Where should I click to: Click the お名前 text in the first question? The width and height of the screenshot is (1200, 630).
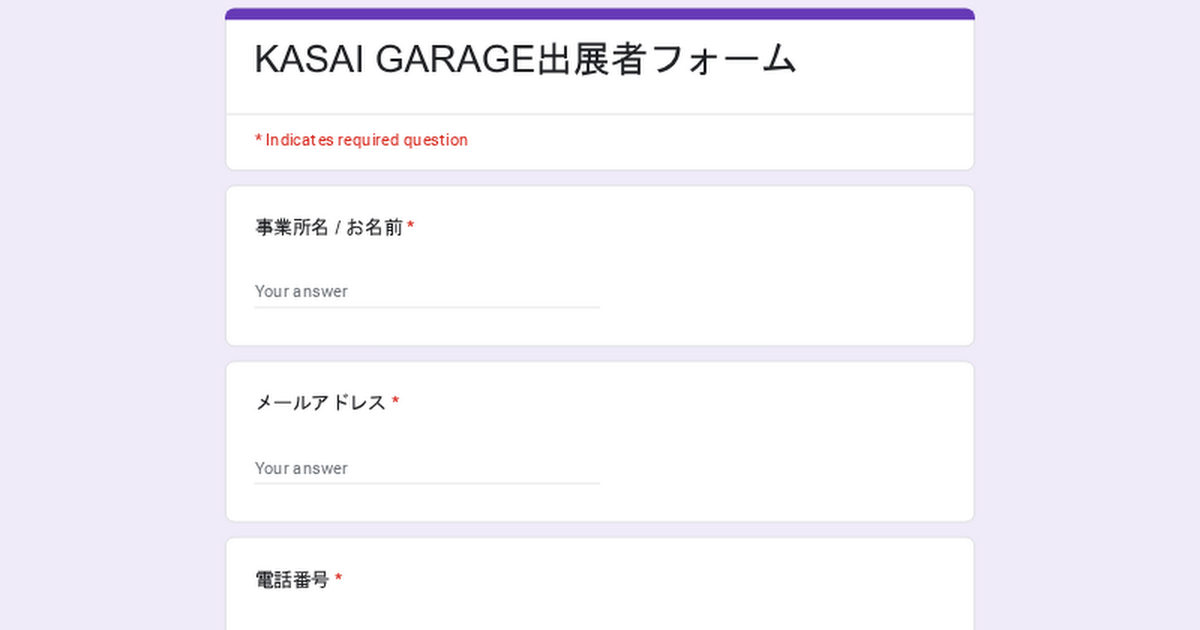click(375, 228)
